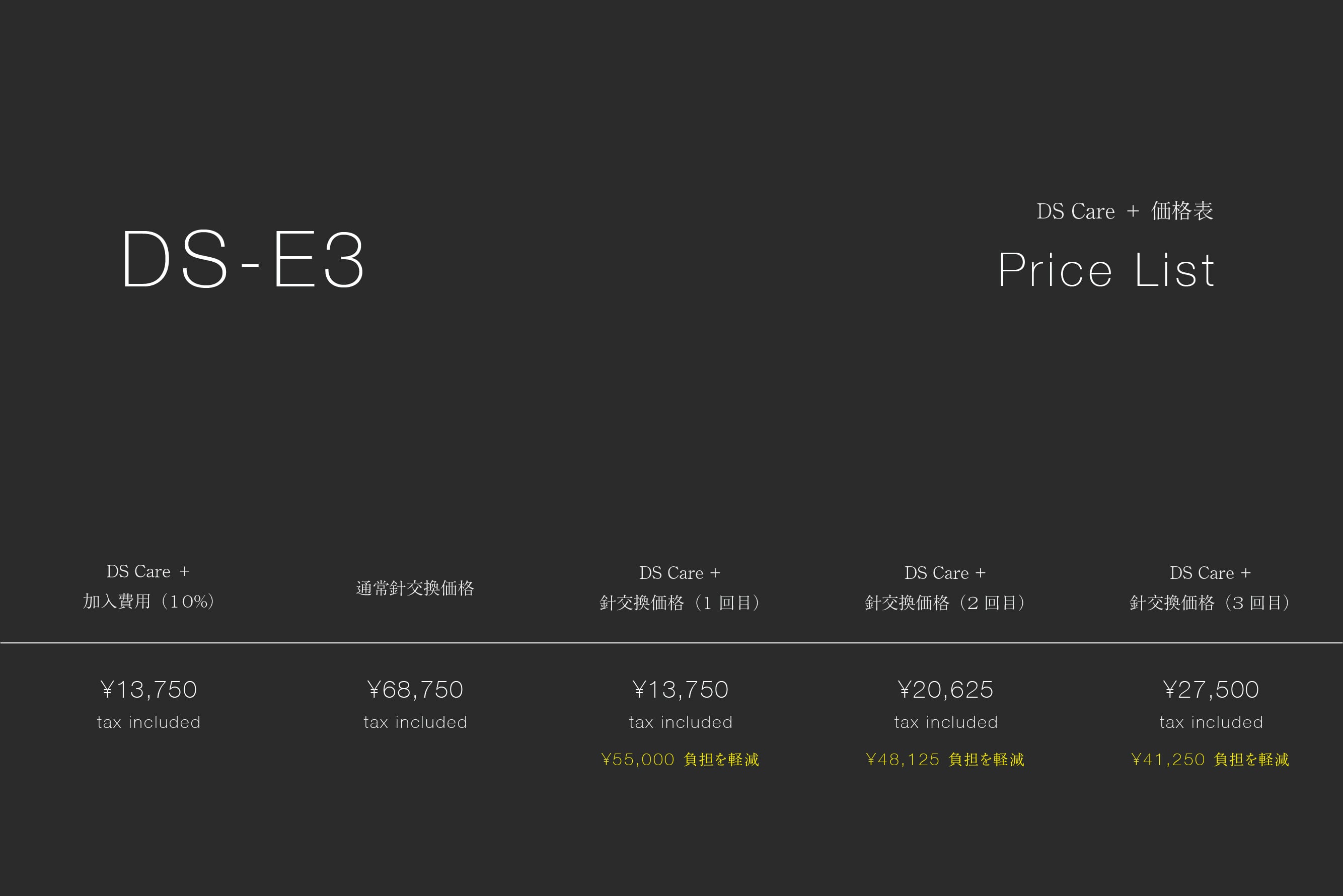Select the 針交換価格（3回目）header
1343x896 pixels.
(x=1210, y=603)
